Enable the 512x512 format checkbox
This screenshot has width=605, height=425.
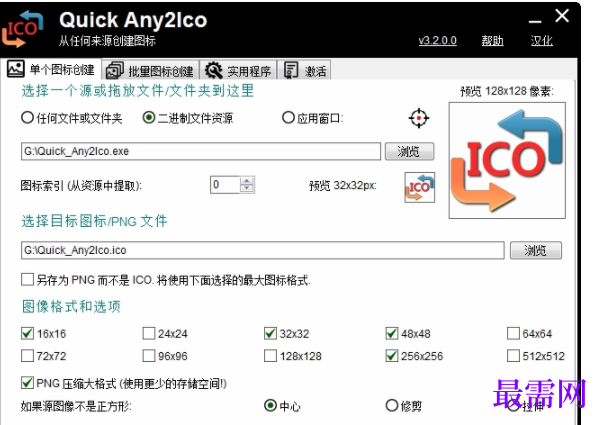(513, 356)
